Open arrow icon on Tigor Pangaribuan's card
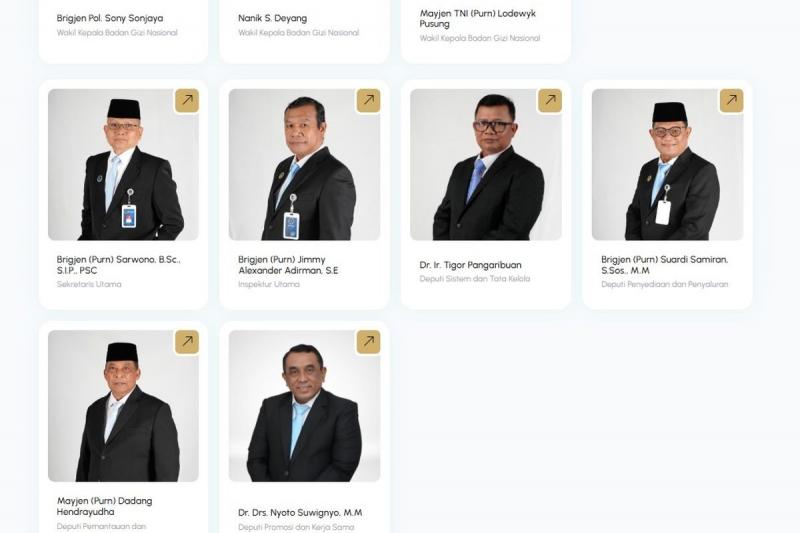This screenshot has height=533, width=800. pos(550,101)
